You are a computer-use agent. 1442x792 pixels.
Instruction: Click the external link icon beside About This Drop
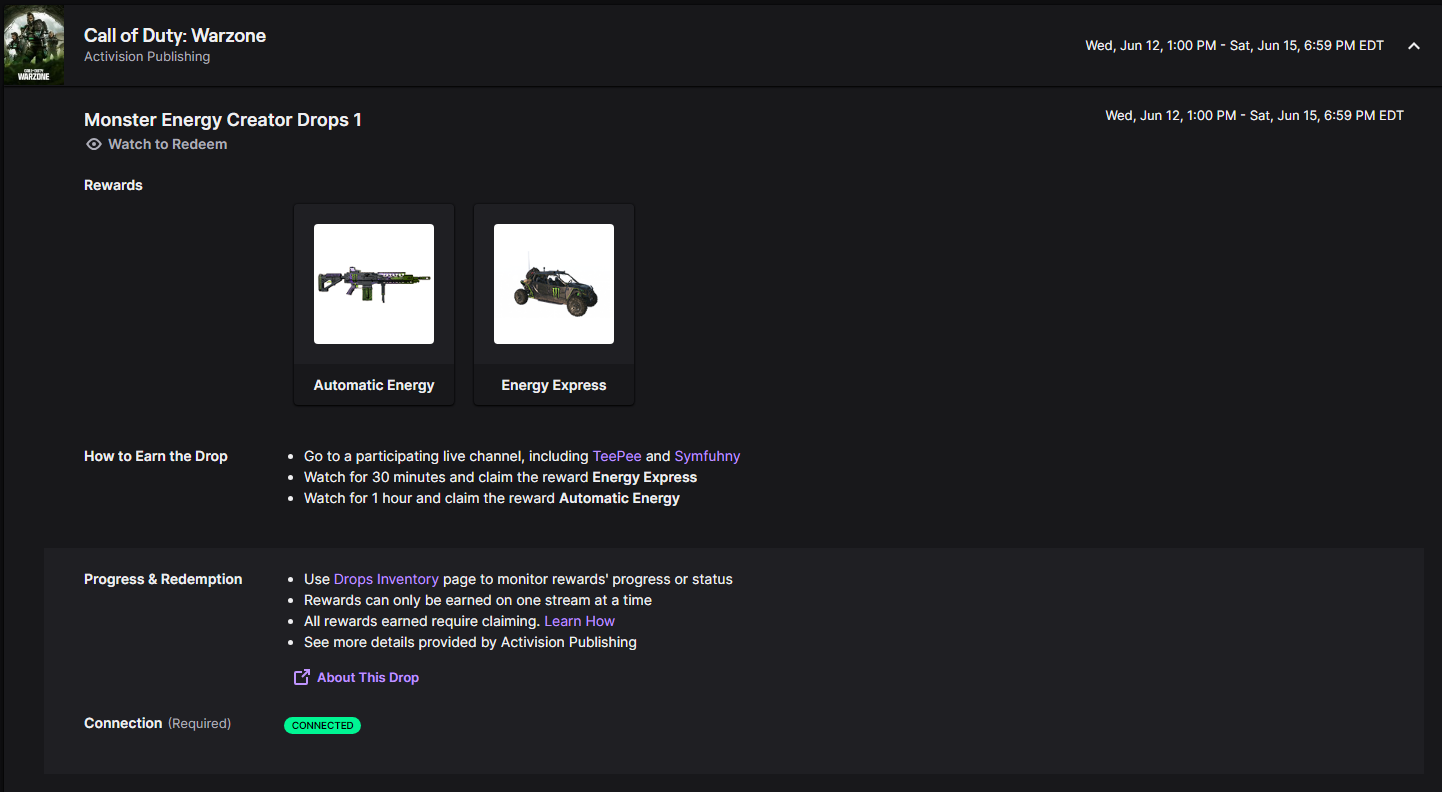pyautogui.click(x=300, y=677)
